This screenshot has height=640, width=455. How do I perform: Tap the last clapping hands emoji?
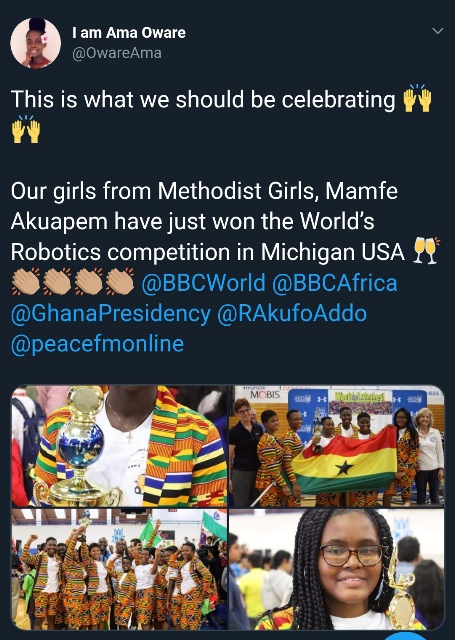click(120, 282)
